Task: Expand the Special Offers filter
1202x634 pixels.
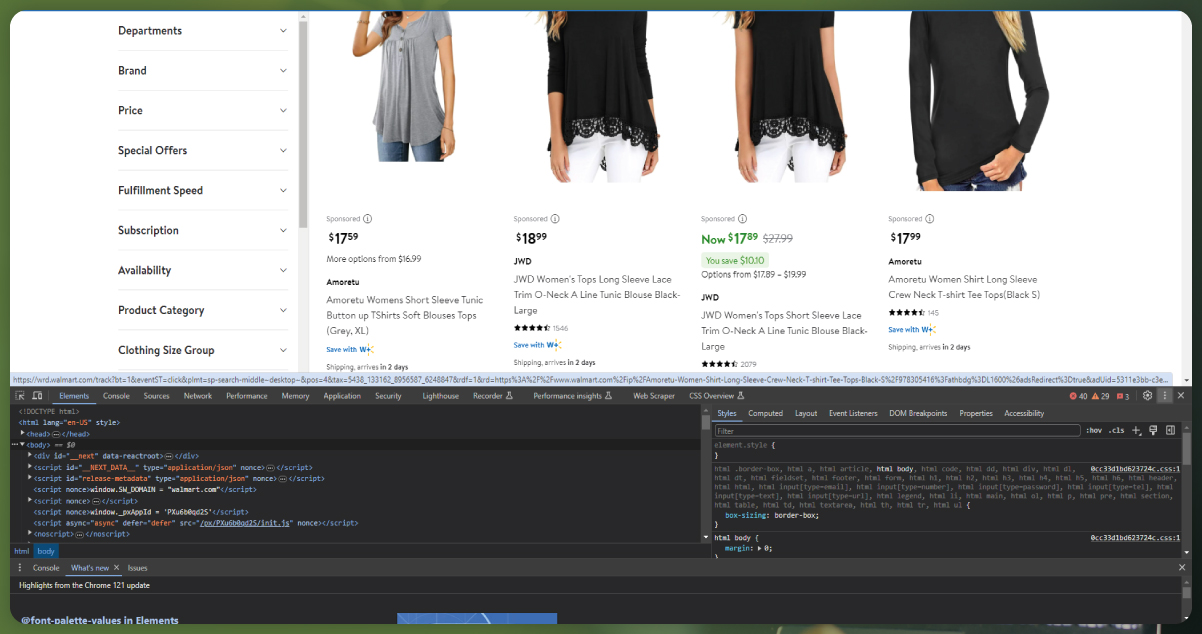Action: click(x=203, y=151)
